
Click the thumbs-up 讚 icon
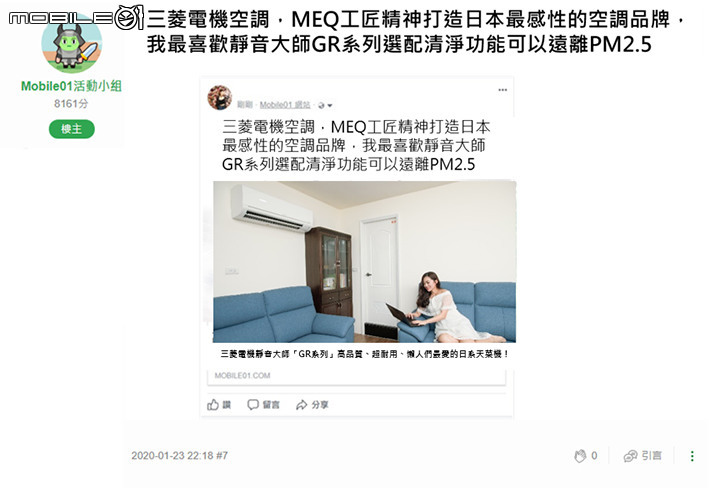(213, 404)
